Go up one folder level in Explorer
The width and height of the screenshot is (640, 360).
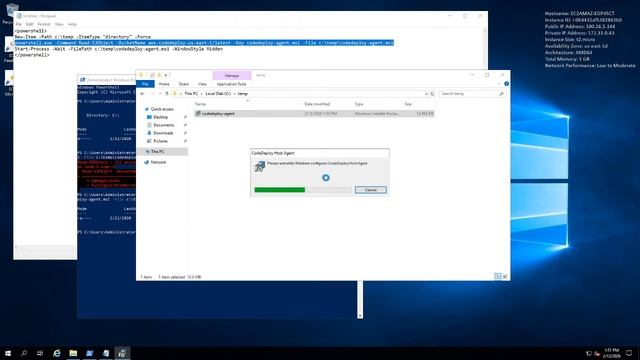pos(167,93)
